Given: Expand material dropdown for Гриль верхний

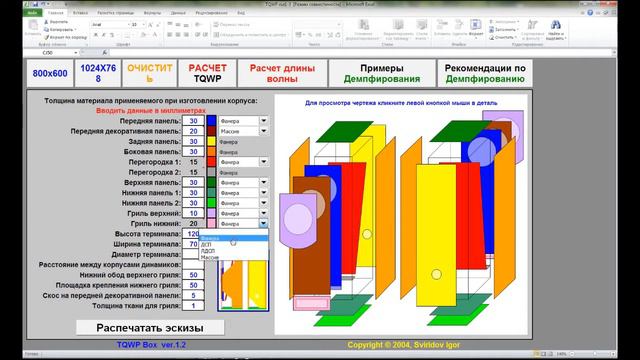Looking at the screenshot, I should click(264, 213).
